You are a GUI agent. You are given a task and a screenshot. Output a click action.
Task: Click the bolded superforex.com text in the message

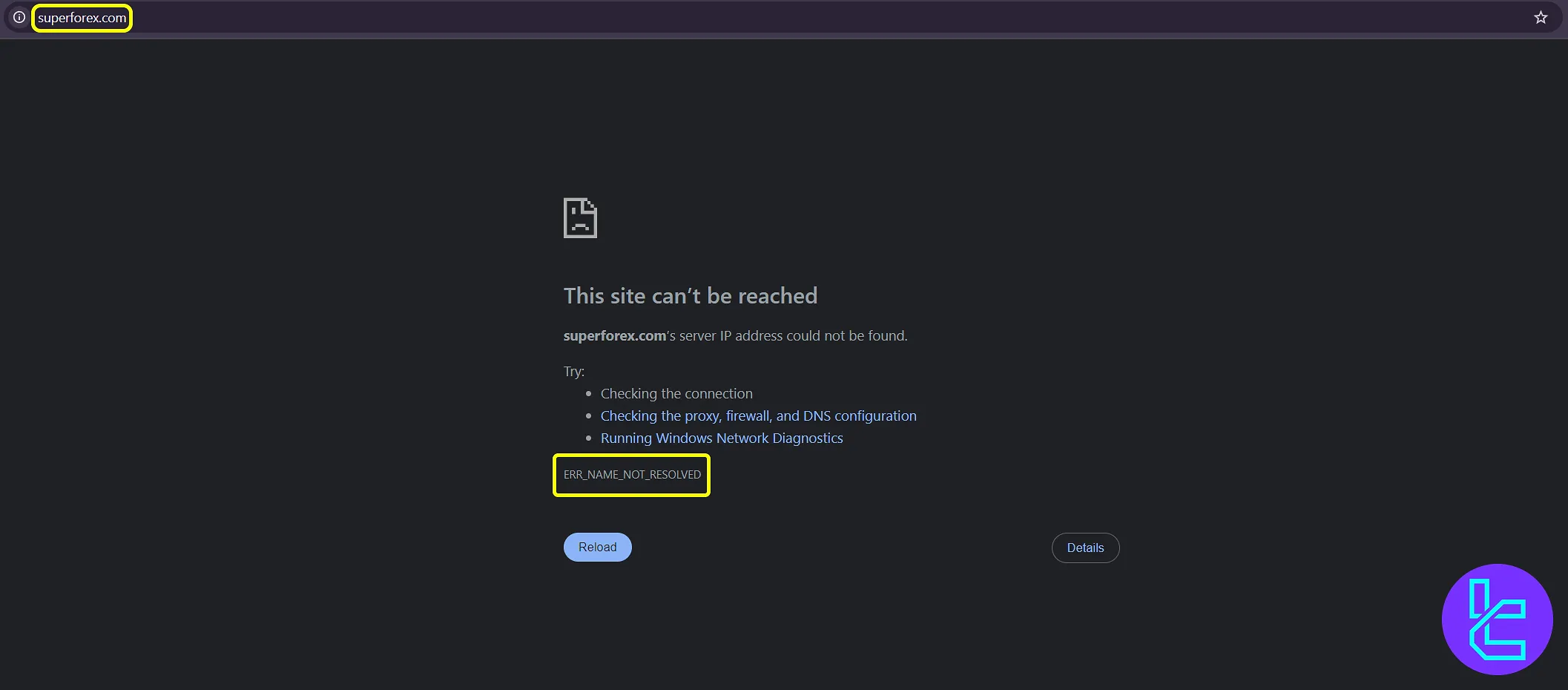[x=614, y=335]
